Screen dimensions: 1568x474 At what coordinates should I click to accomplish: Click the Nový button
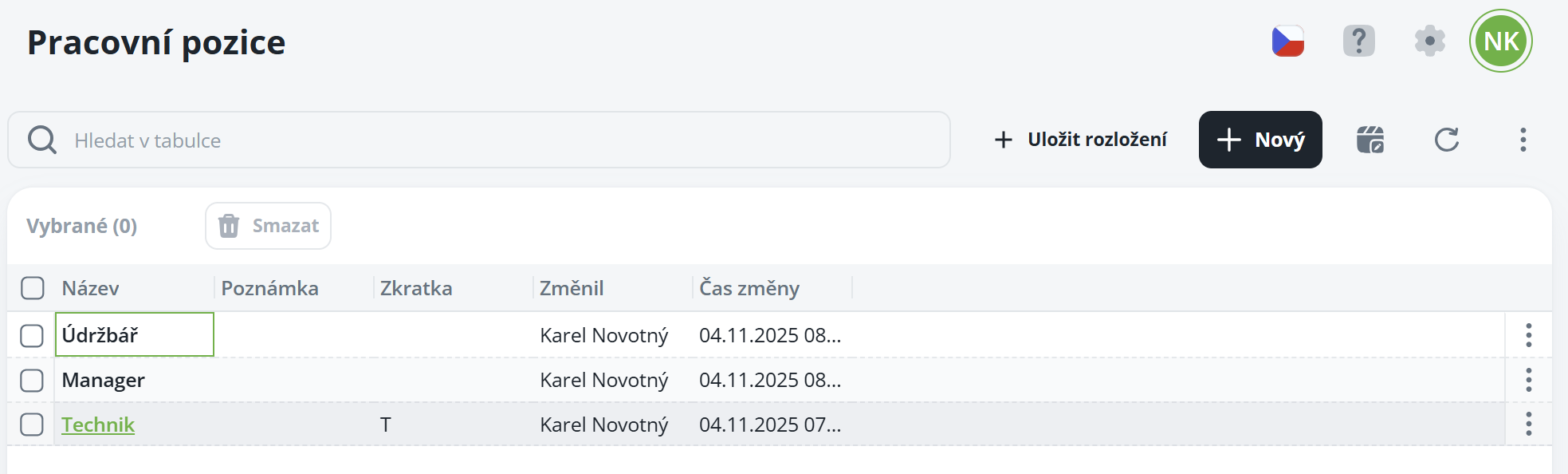coord(1260,140)
